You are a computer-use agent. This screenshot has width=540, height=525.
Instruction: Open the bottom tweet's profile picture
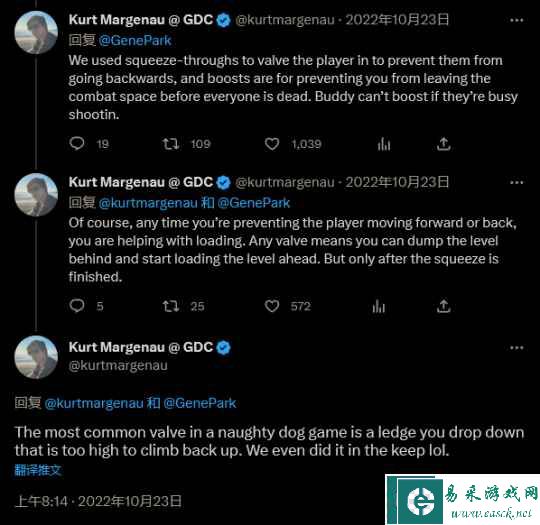[x=36, y=357]
